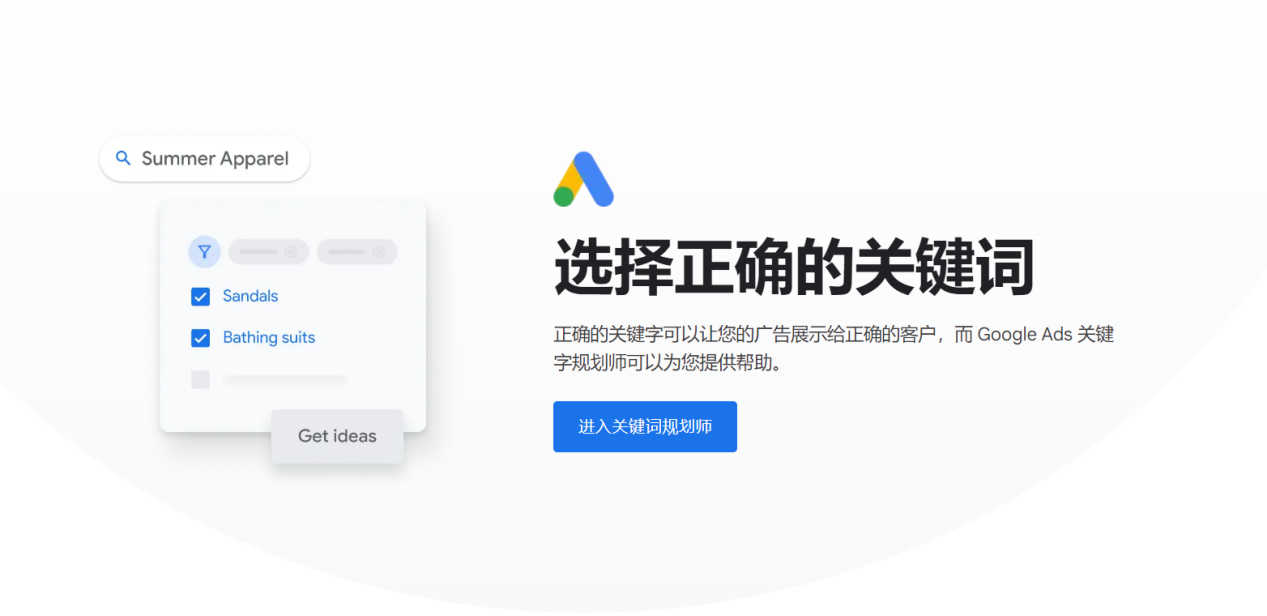
Task: Select the second gray filter chip
Action: click(x=357, y=252)
